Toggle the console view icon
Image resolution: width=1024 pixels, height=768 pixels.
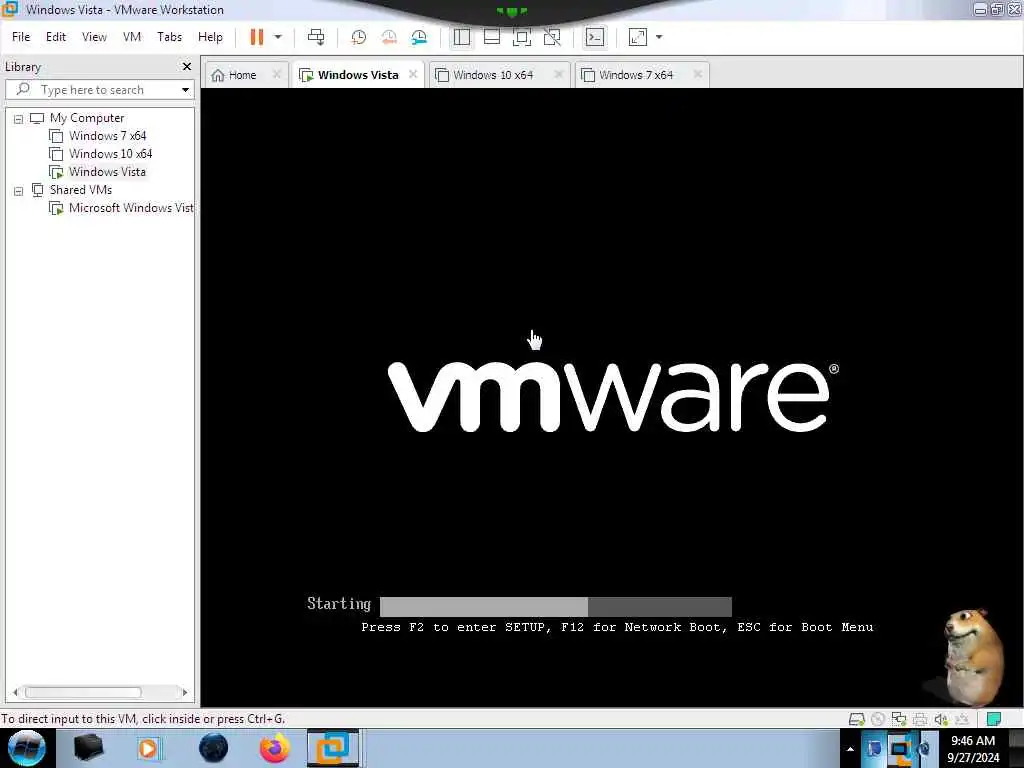pos(595,37)
